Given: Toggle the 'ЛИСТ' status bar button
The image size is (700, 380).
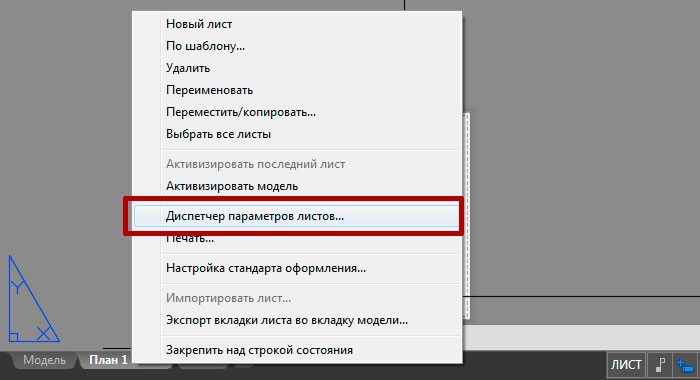Looking at the screenshot, I should [626, 365].
